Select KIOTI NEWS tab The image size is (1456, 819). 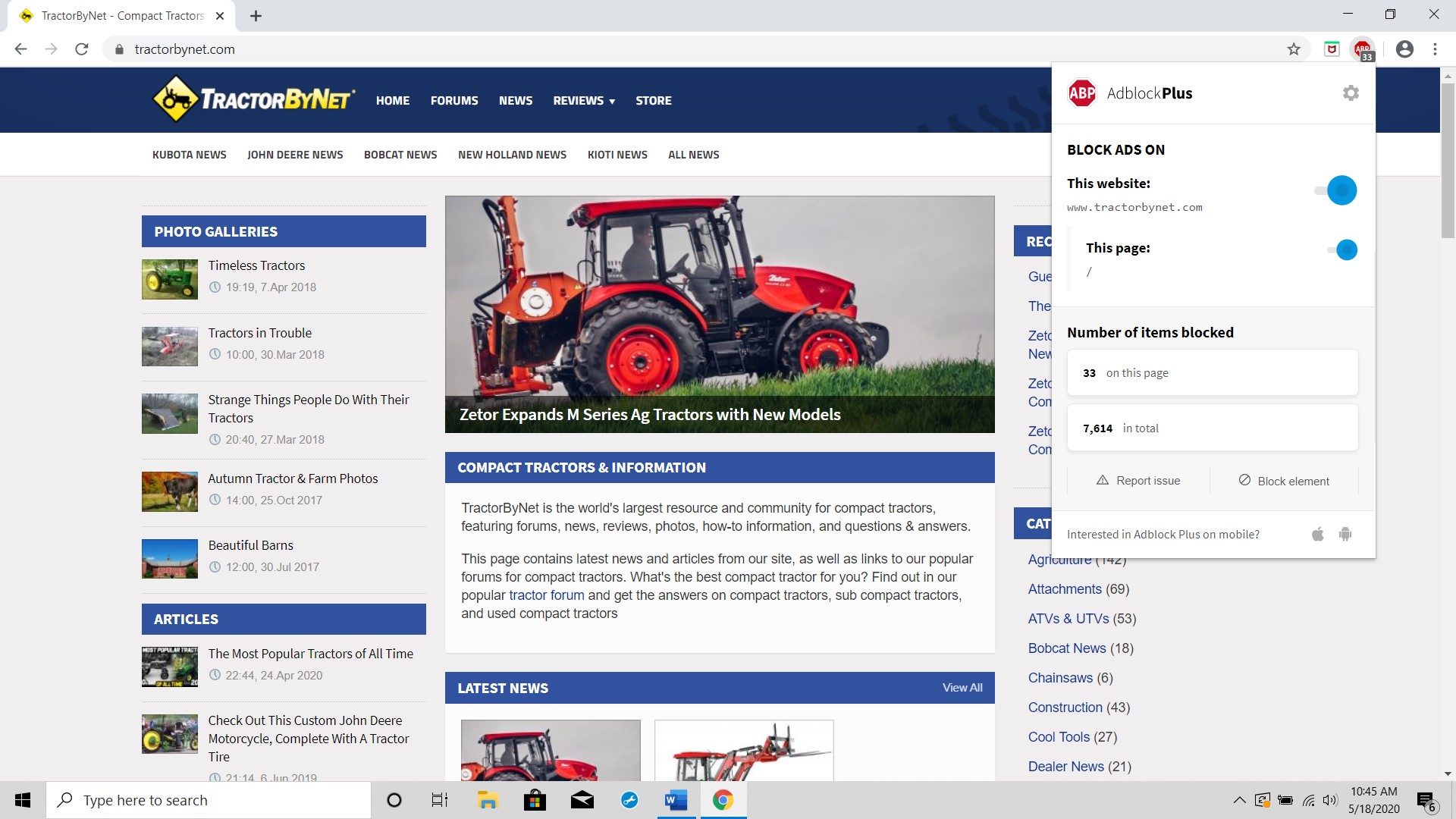(617, 155)
